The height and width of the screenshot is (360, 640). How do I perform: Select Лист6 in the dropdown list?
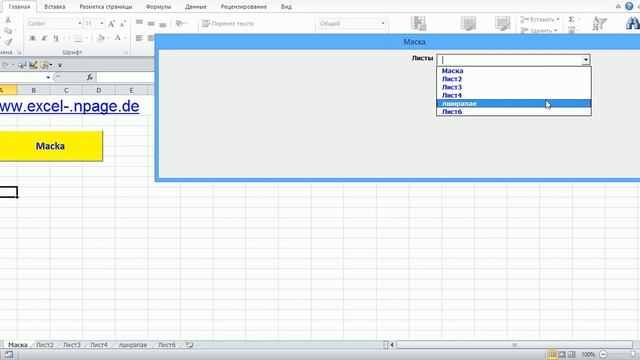(x=514, y=111)
